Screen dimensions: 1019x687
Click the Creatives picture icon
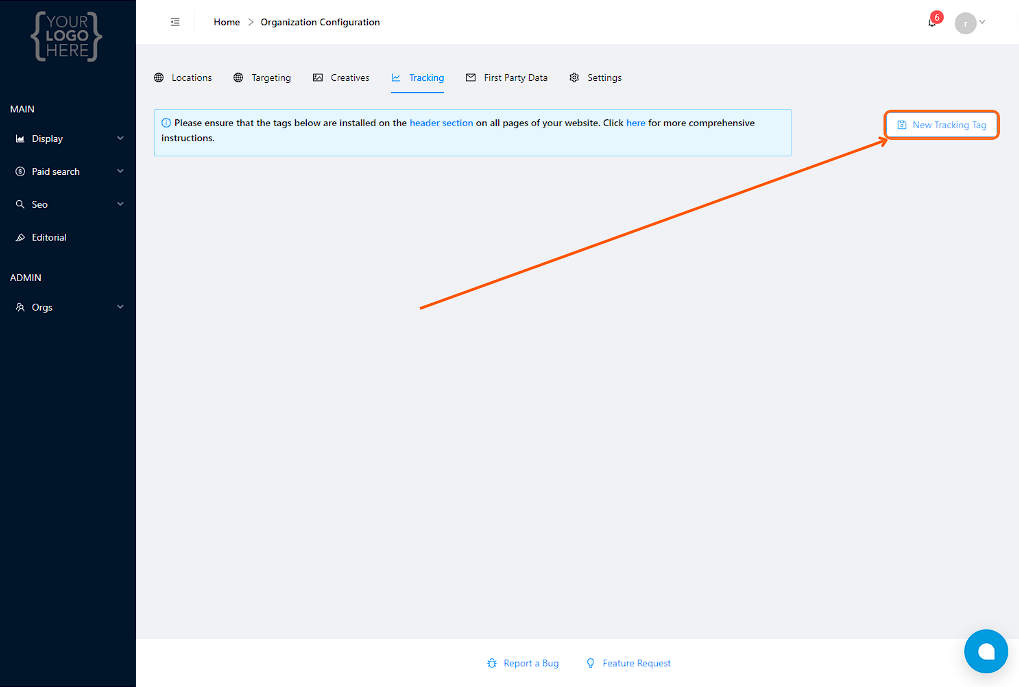click(x=318, y=77)
